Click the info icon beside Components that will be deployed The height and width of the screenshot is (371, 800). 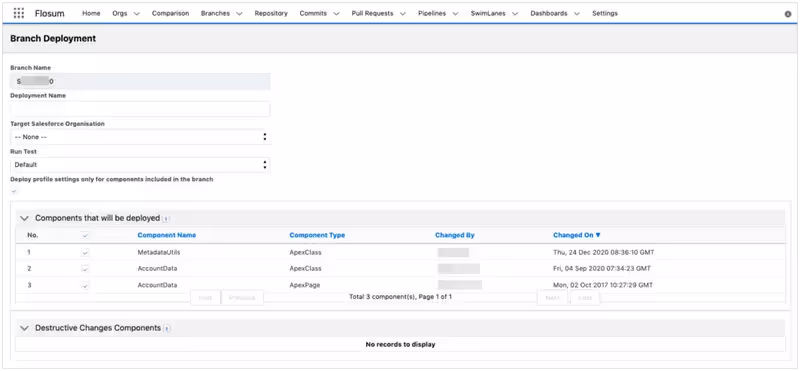[x=166, y=218]
